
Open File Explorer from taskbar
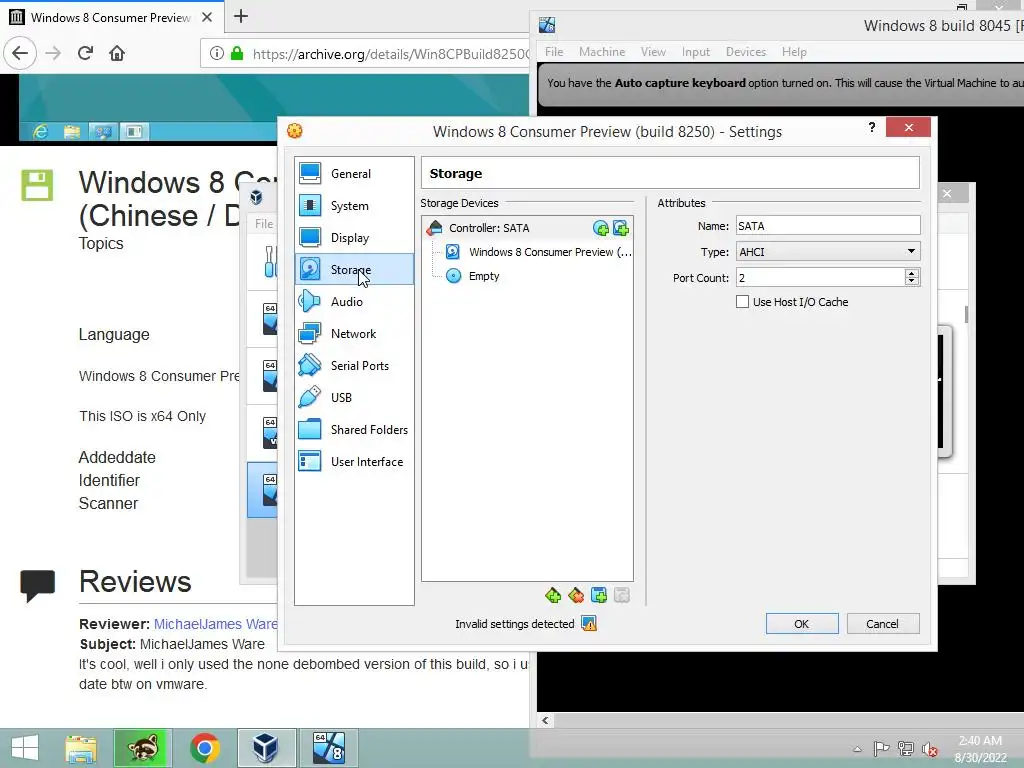81,748
